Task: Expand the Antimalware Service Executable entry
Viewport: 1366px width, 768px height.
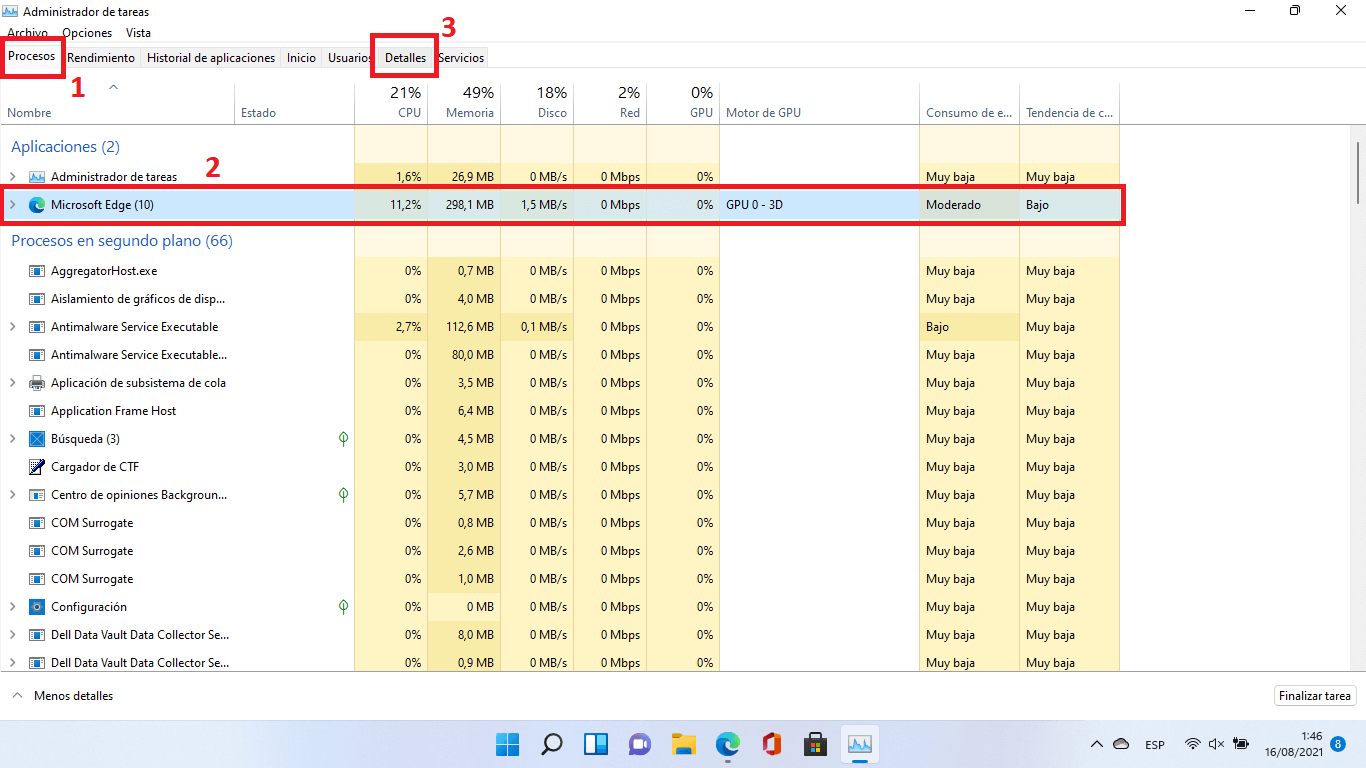Action: pyautogui.click(x=12, y=326)
